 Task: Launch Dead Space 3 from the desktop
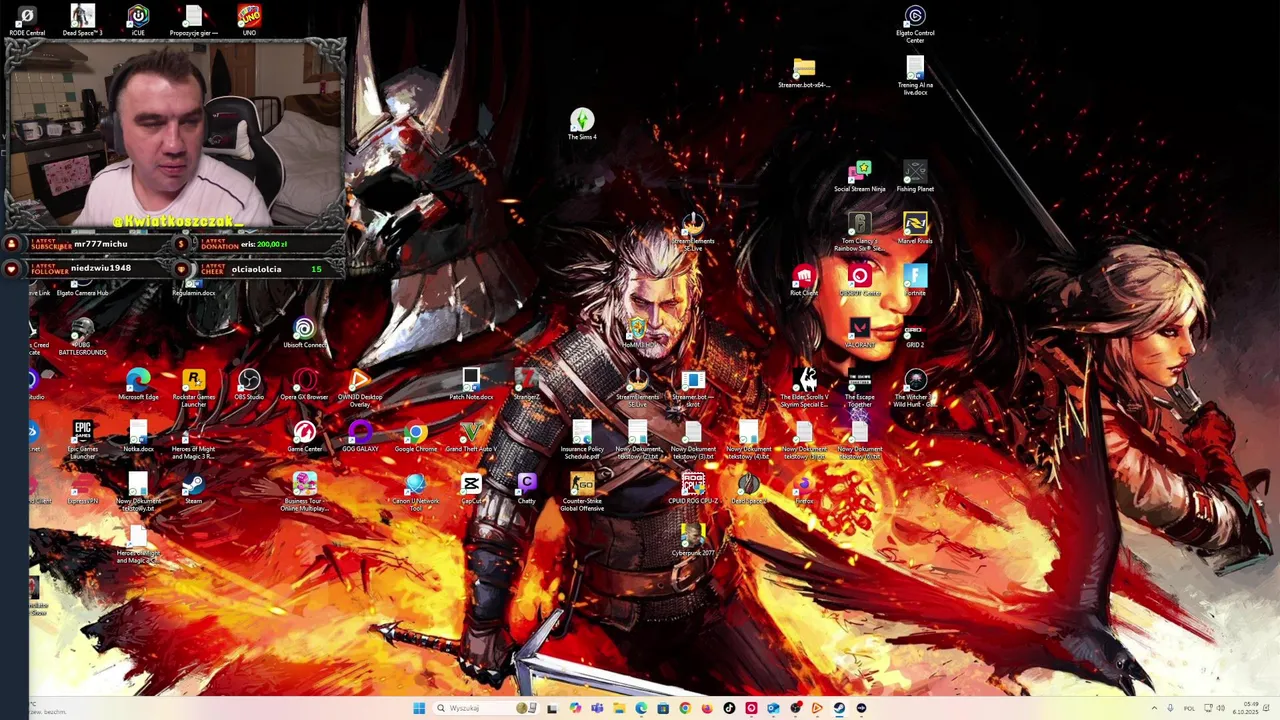click(83, 20)
